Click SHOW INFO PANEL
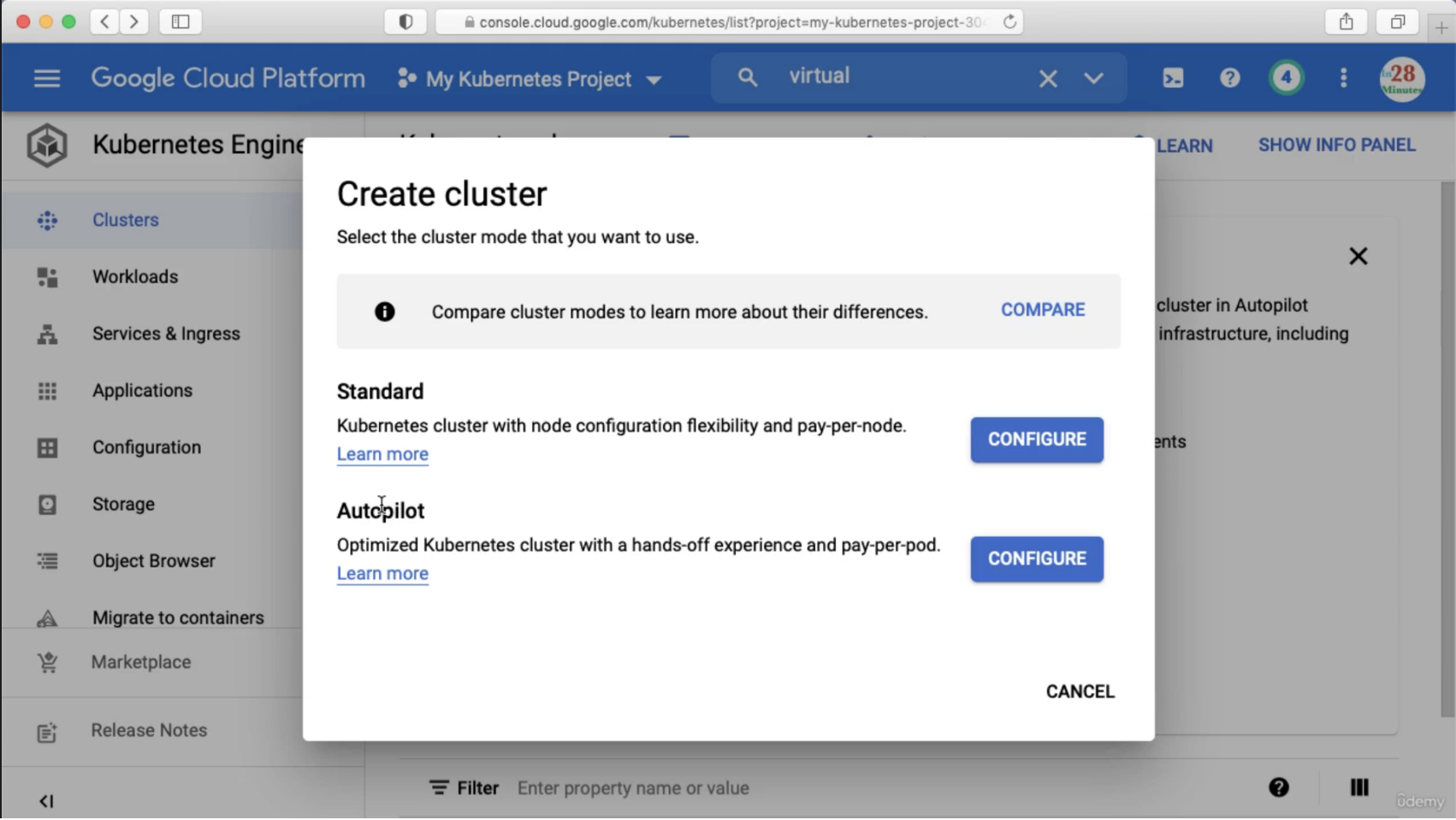 pyautogui.click(x=1336, y=145)
